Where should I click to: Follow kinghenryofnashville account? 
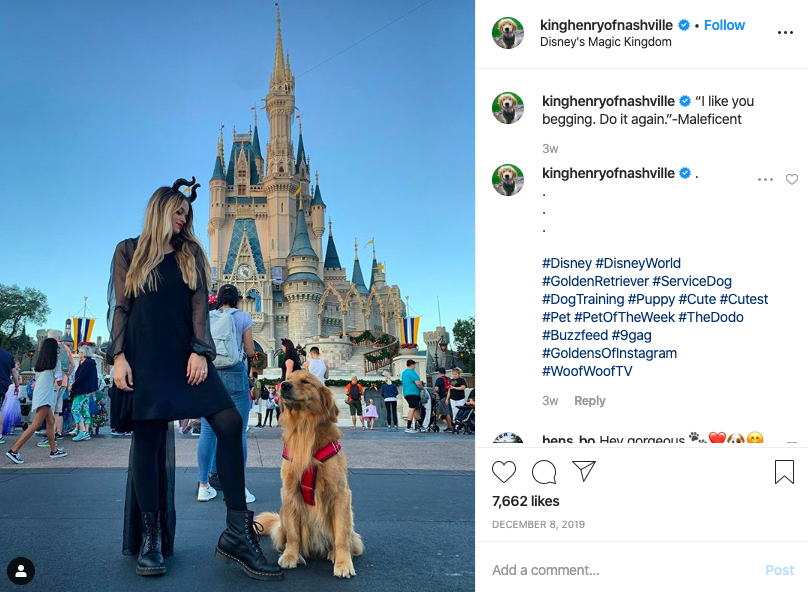(724, 25)
